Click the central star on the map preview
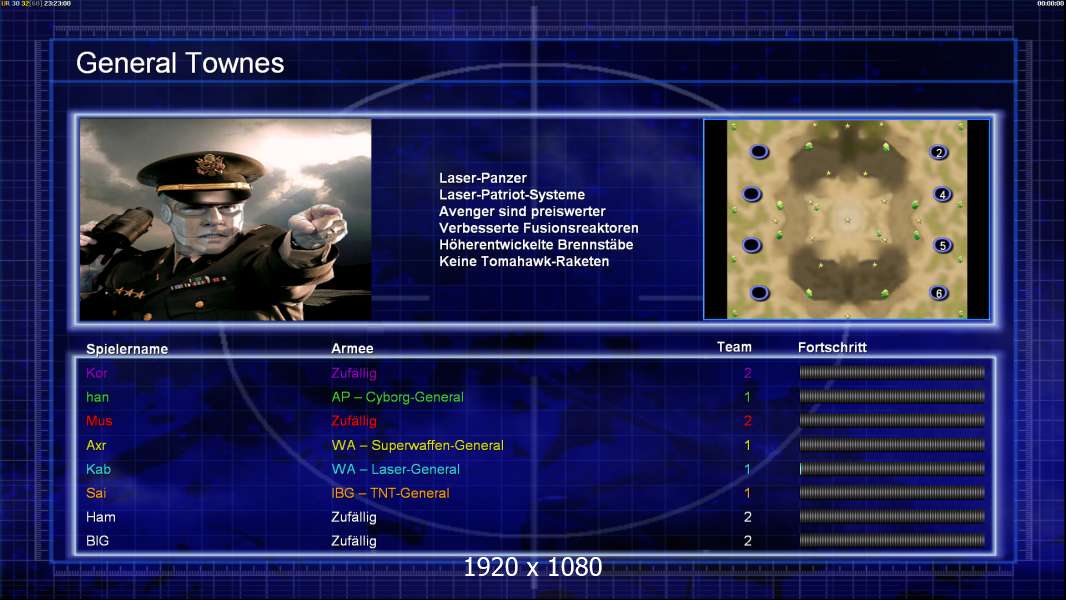Screen dimensions: 1066x600 coord(847,219)
